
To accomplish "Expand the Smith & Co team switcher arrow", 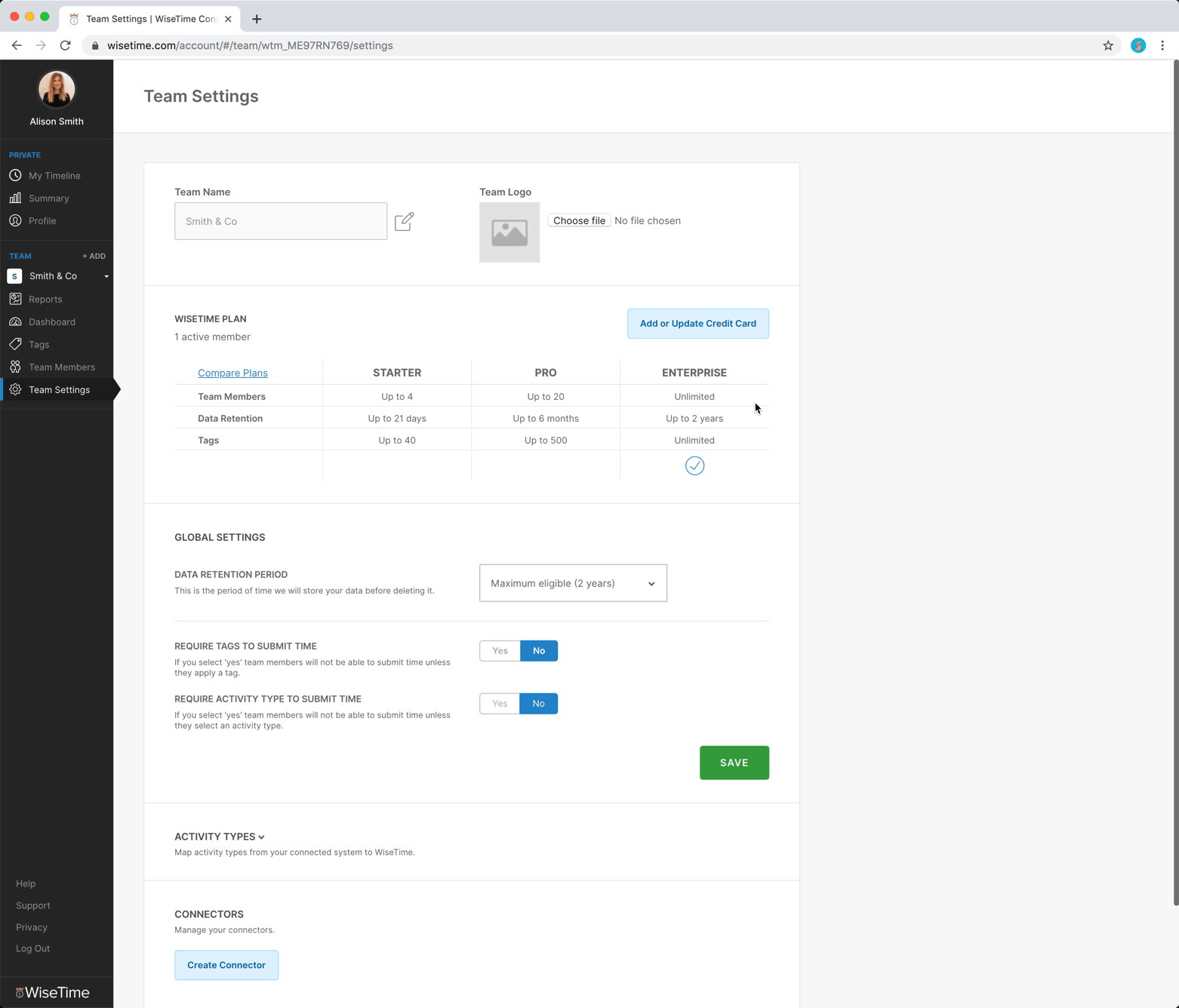I will tap(106, 276).
